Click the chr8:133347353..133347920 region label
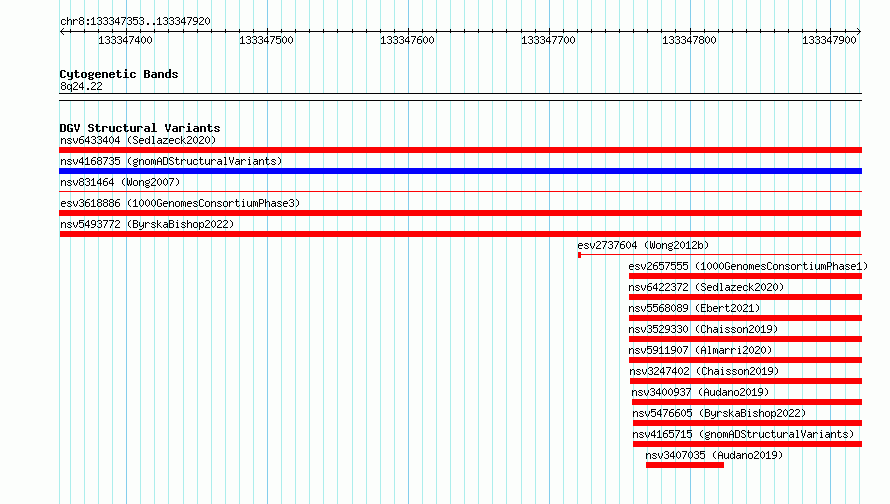Screen dimensions: 890x504 135,21
